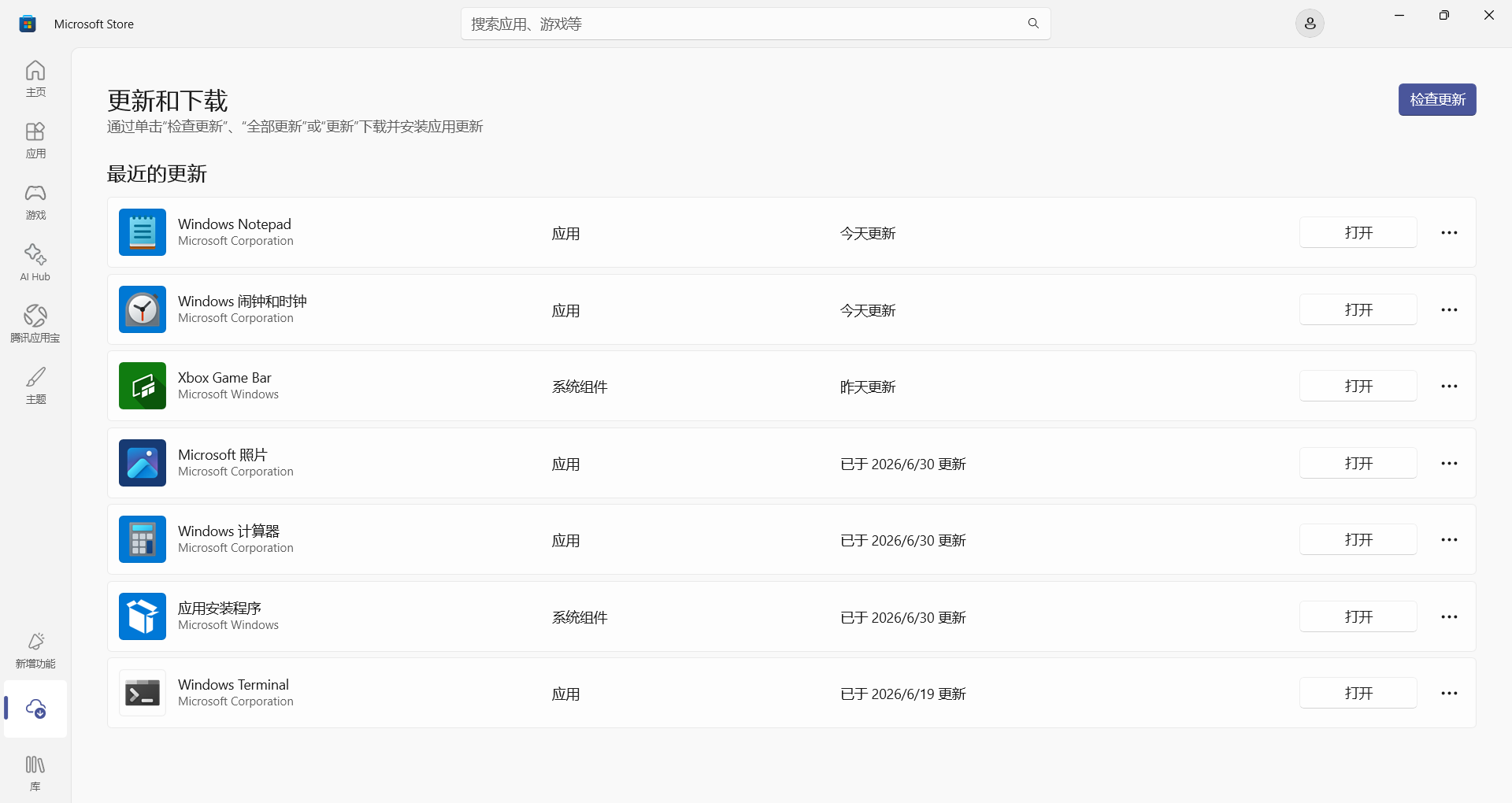
Task: Open the 游戏 (Gaming) sidebar section
Action: (x=35, y=202)
